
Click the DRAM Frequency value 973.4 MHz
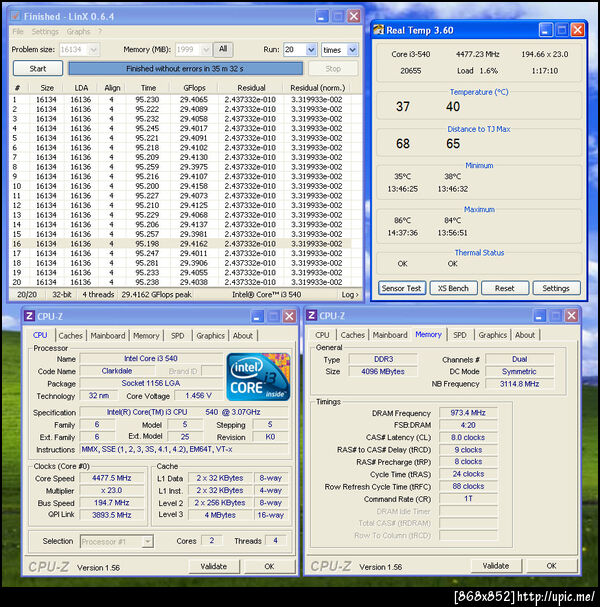468,413
